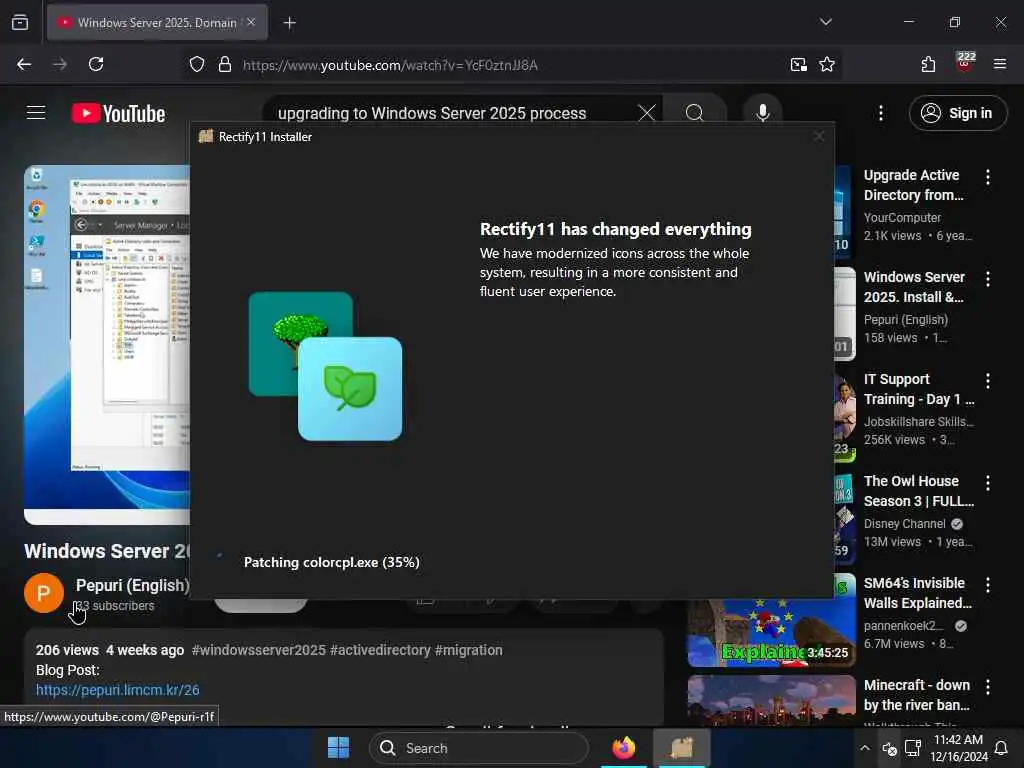Expand the list all tabs chevron
This screenshot has width=1024, height=768.
click(x=825, y=22)
